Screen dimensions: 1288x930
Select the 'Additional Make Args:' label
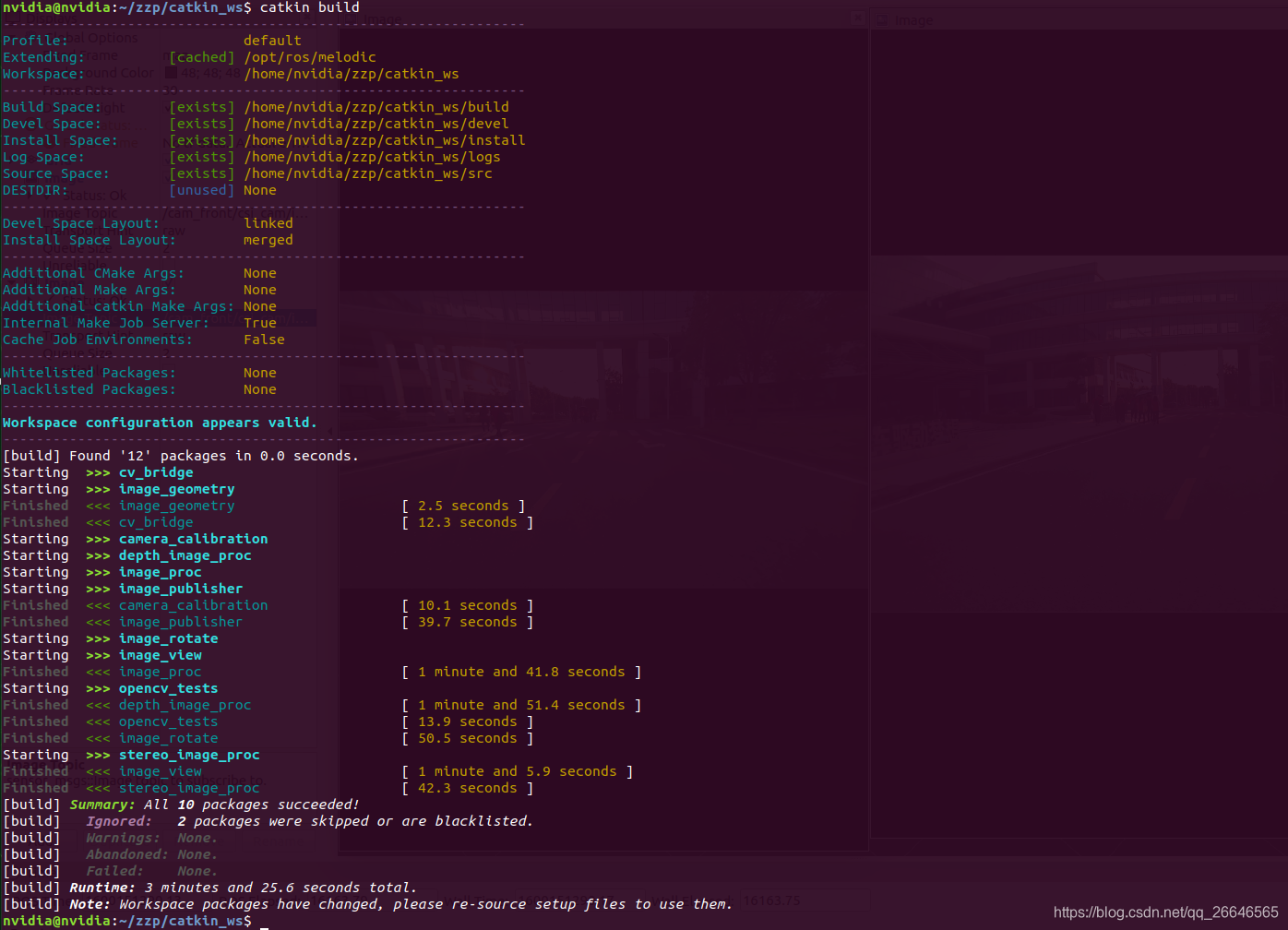tap(89, 290)
